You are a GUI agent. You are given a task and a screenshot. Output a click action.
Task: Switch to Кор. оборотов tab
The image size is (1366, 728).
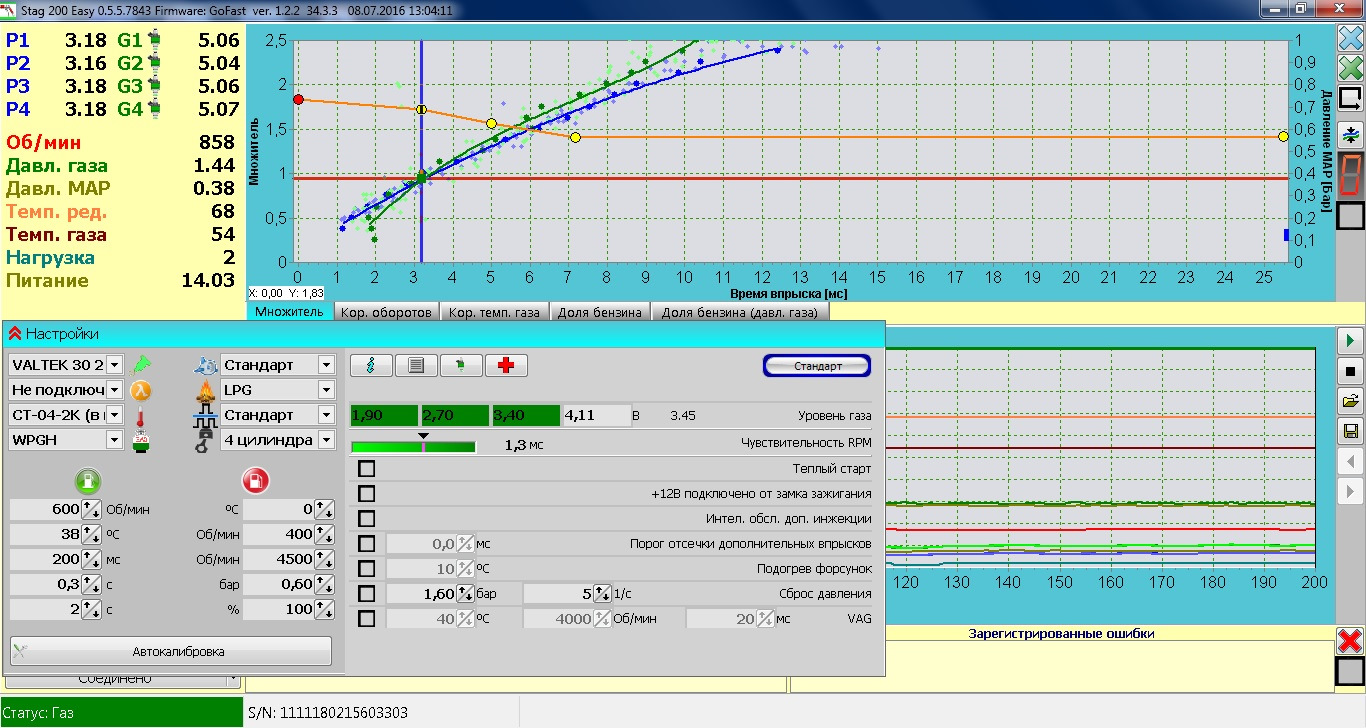click(x=386, y=312)
